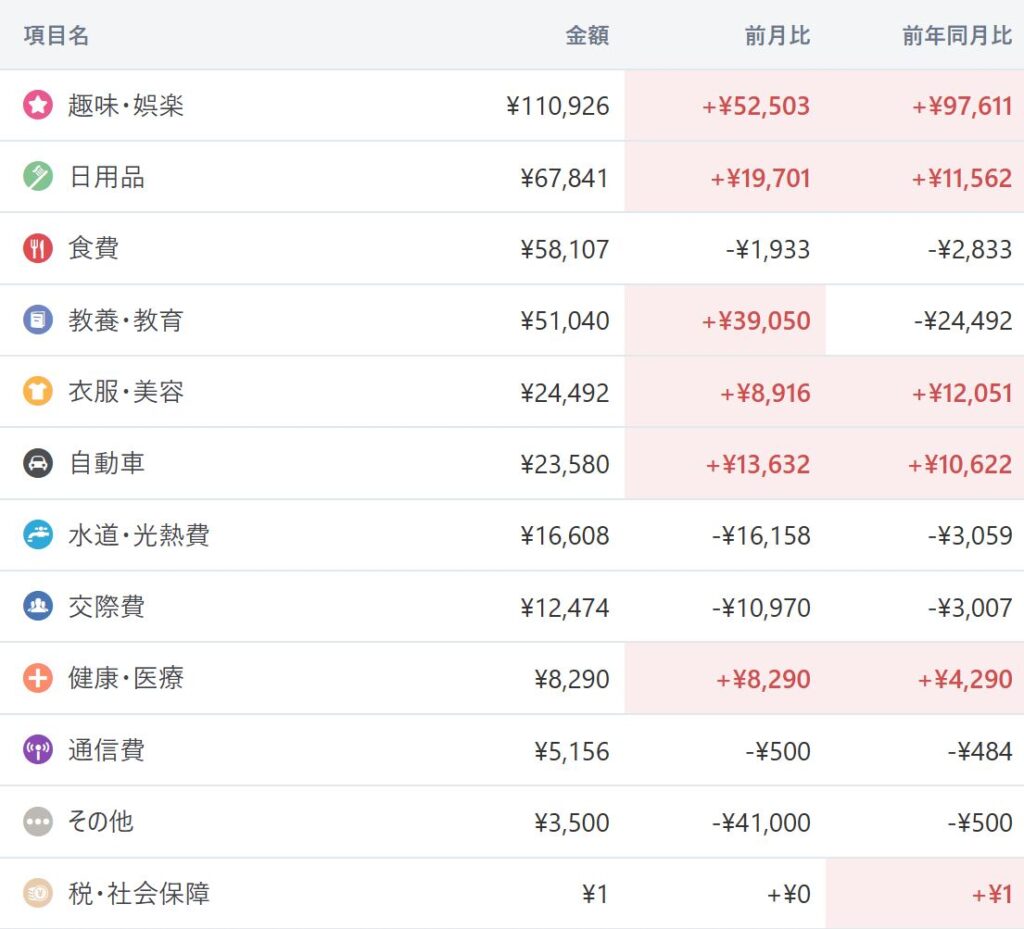The width and height of the screenshot is (1024, 929).
Task: Click the coin 税・社会保障 icon
Action: click(x=38, y=893)
